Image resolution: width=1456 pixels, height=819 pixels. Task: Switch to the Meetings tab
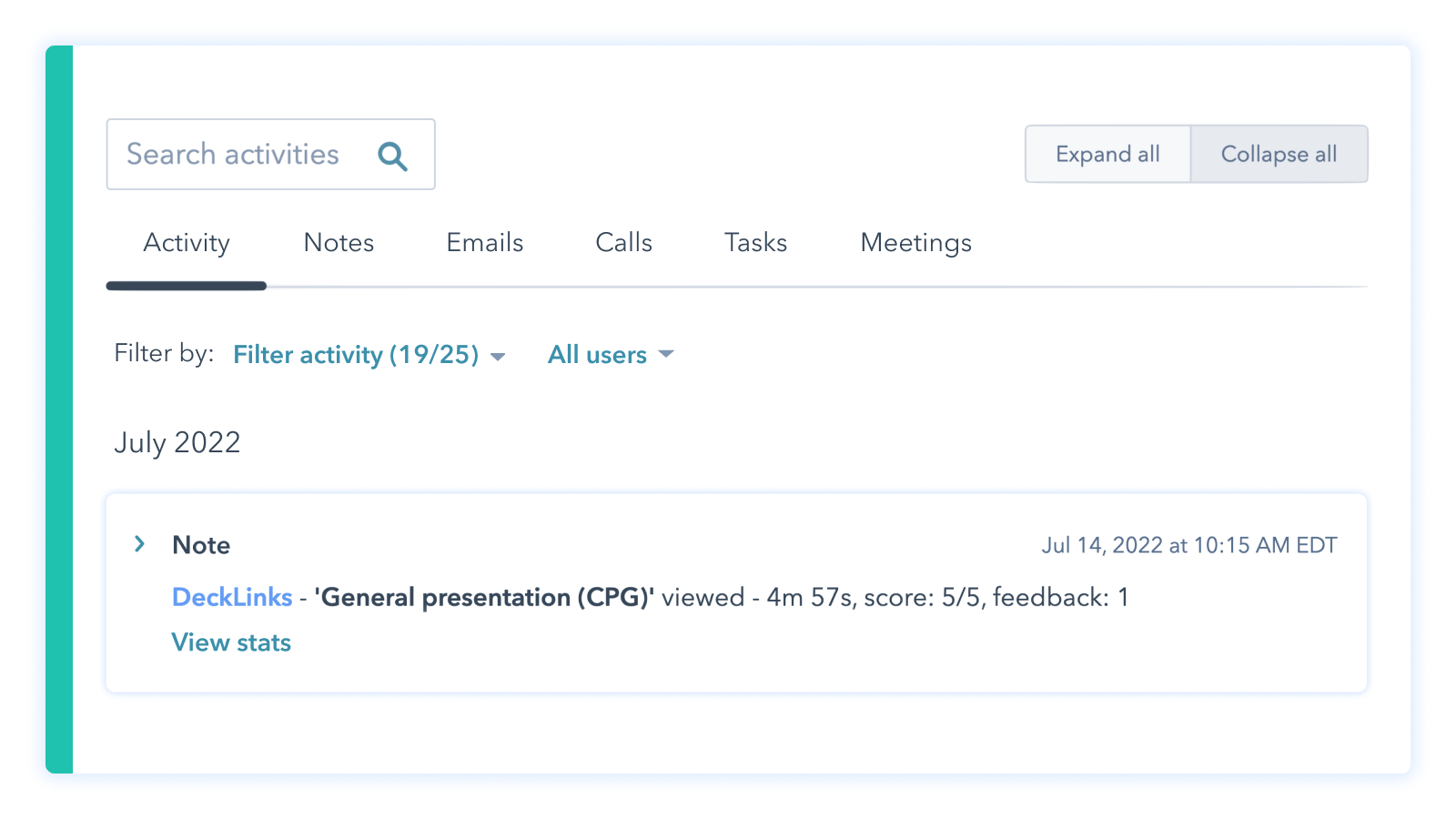point(915,243)
